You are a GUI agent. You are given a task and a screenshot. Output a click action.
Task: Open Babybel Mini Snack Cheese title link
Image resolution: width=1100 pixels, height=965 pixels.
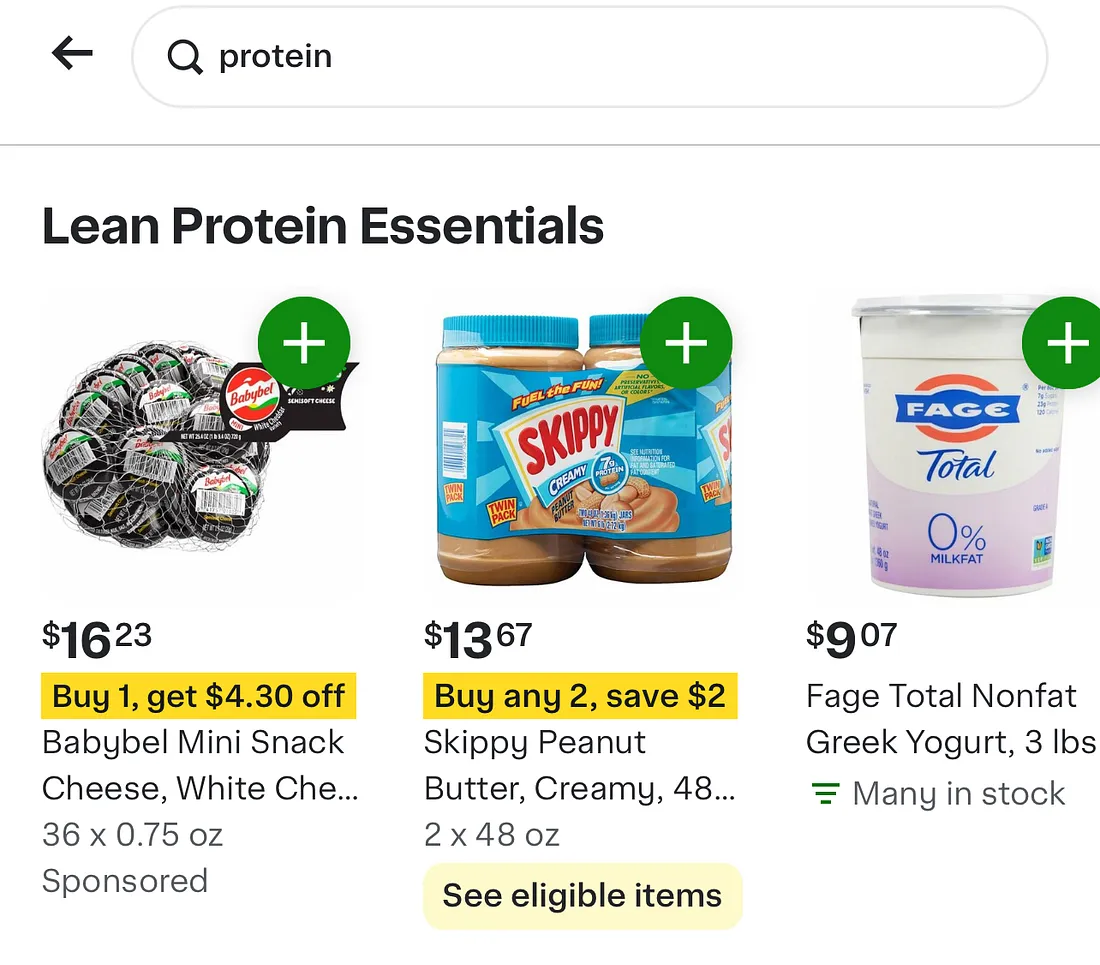200,765
